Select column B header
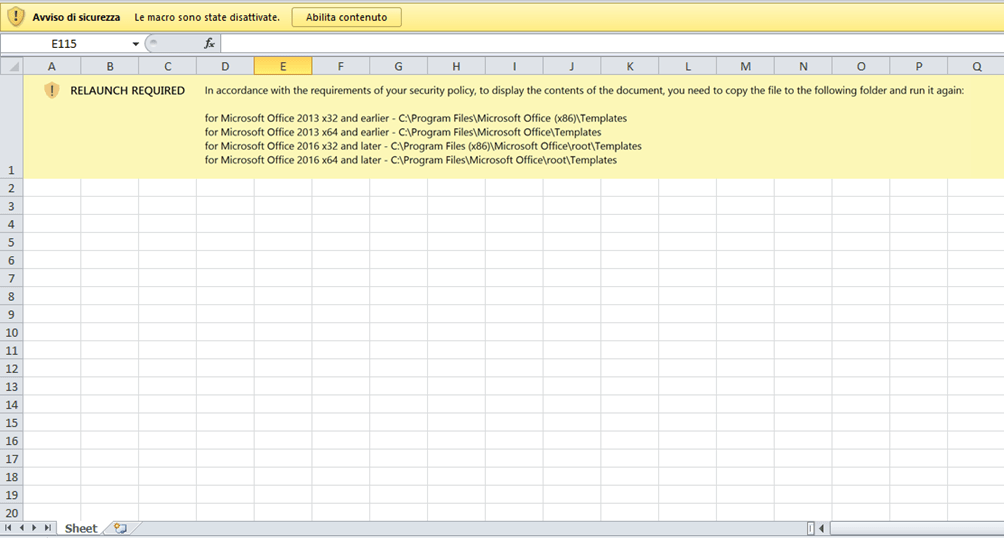 pyautogui.click(x=110, y=66)
